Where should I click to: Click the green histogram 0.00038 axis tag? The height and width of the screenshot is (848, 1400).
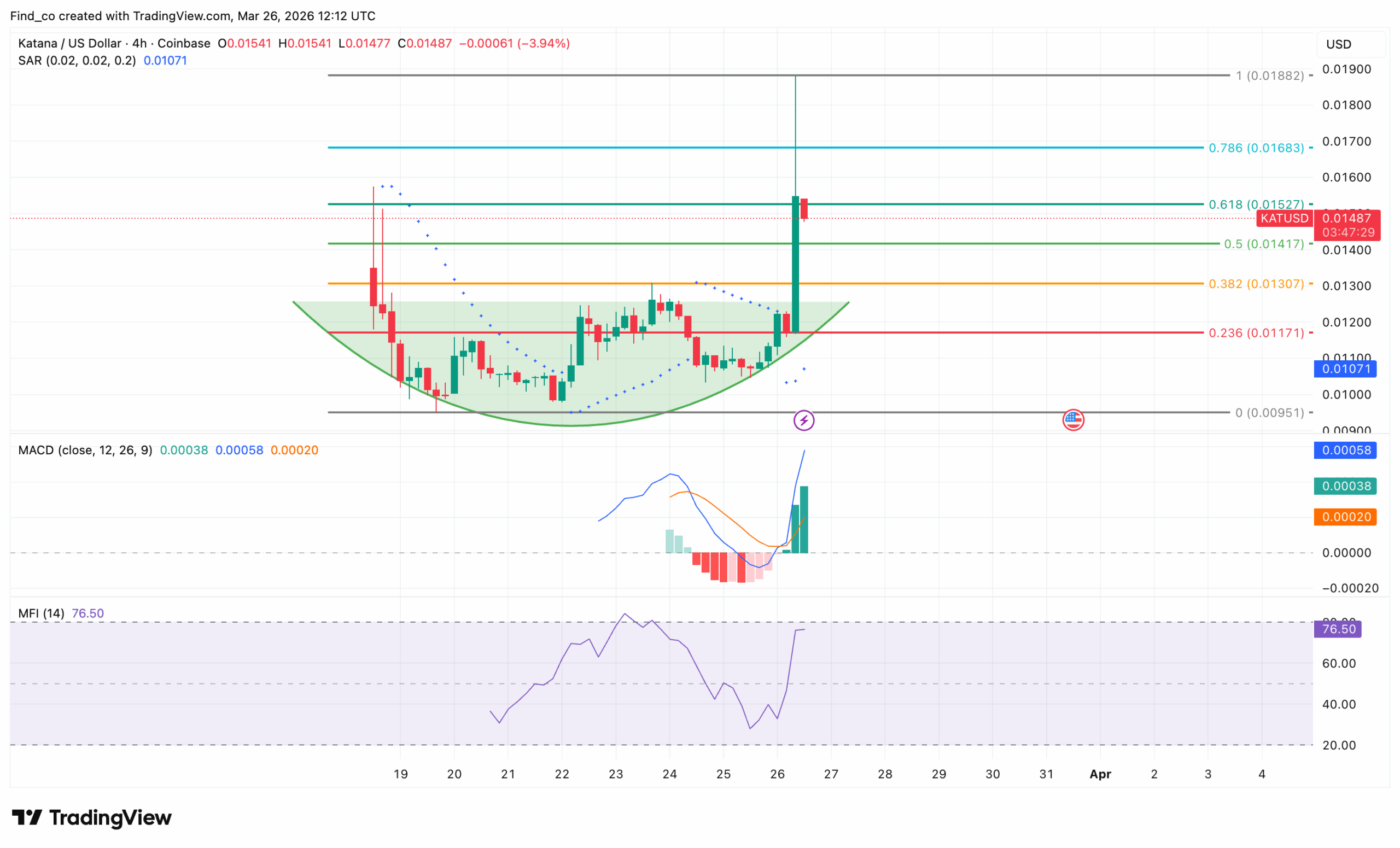pyautogui.click(x=1345, y=486)
